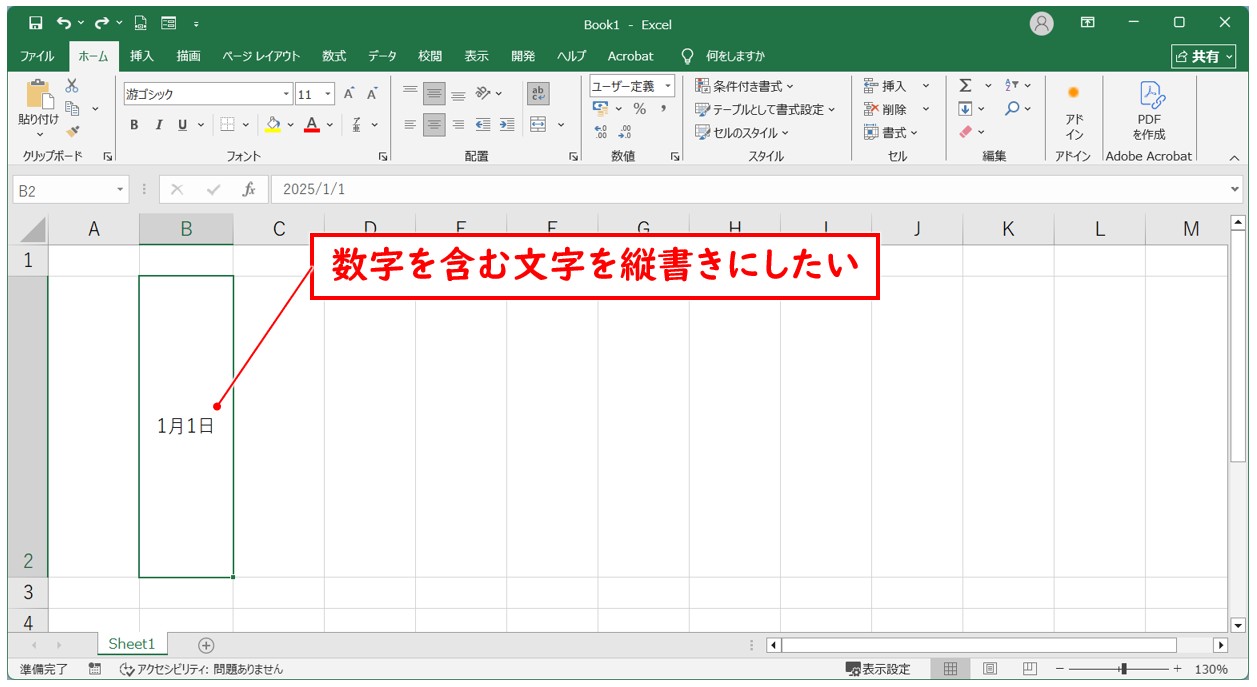
Task: Click アクセシビリティ: 問題ありません status
Action: pos(201,669)
